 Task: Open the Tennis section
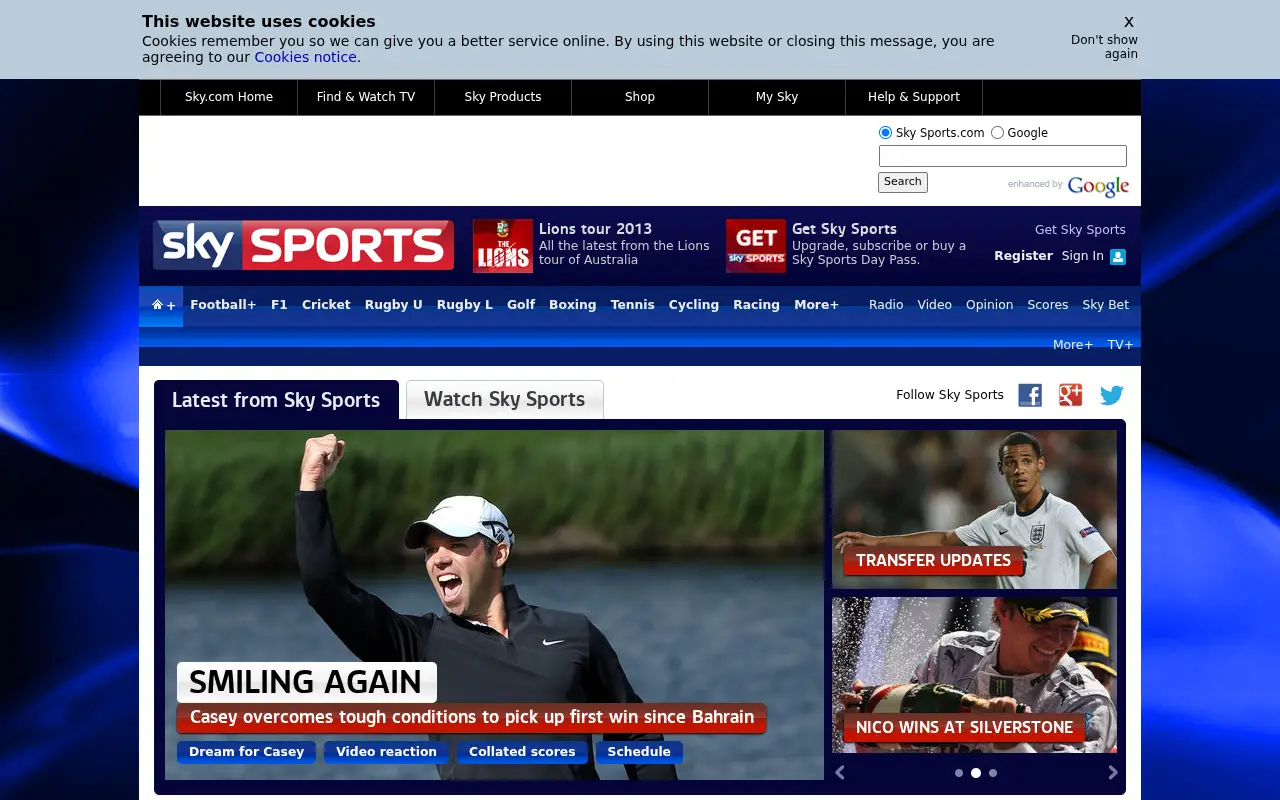[633, 305]
